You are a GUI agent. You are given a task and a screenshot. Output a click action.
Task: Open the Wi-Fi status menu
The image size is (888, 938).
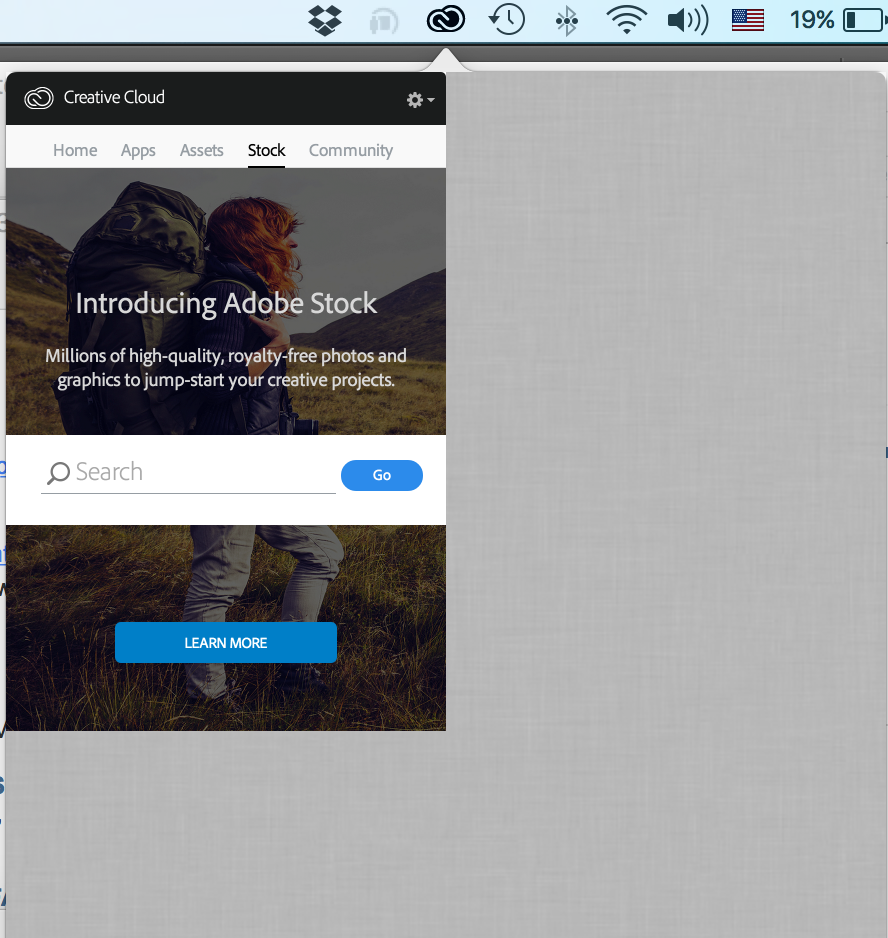pyautogui.click(x=627, y=20)
